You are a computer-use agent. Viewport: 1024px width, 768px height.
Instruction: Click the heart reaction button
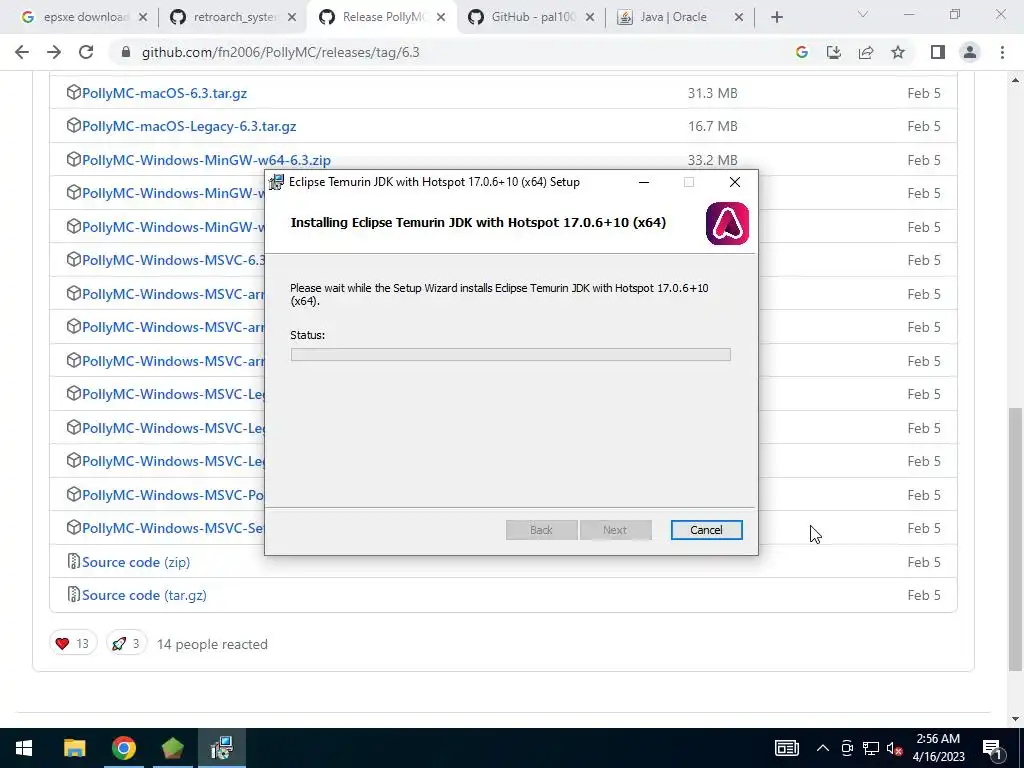point(73,644)
